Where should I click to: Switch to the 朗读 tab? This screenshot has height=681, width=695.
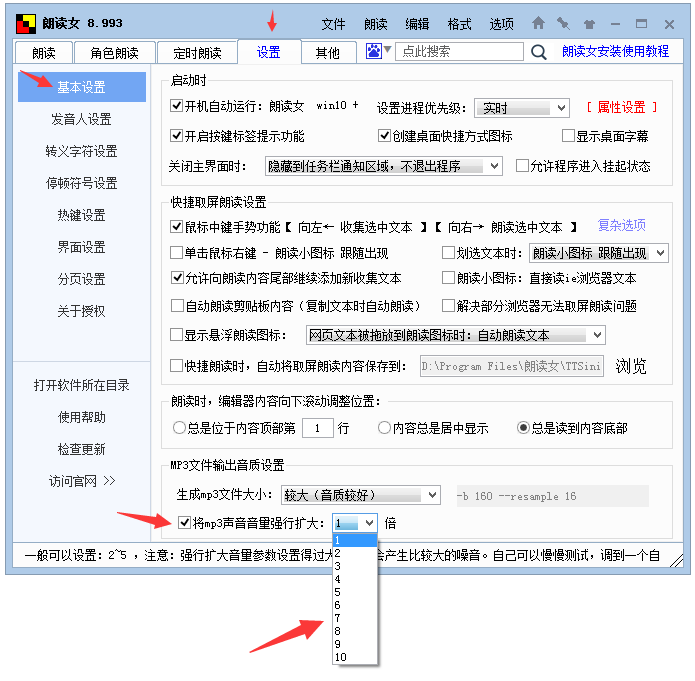pyautogui.click(x=44, y=53)
